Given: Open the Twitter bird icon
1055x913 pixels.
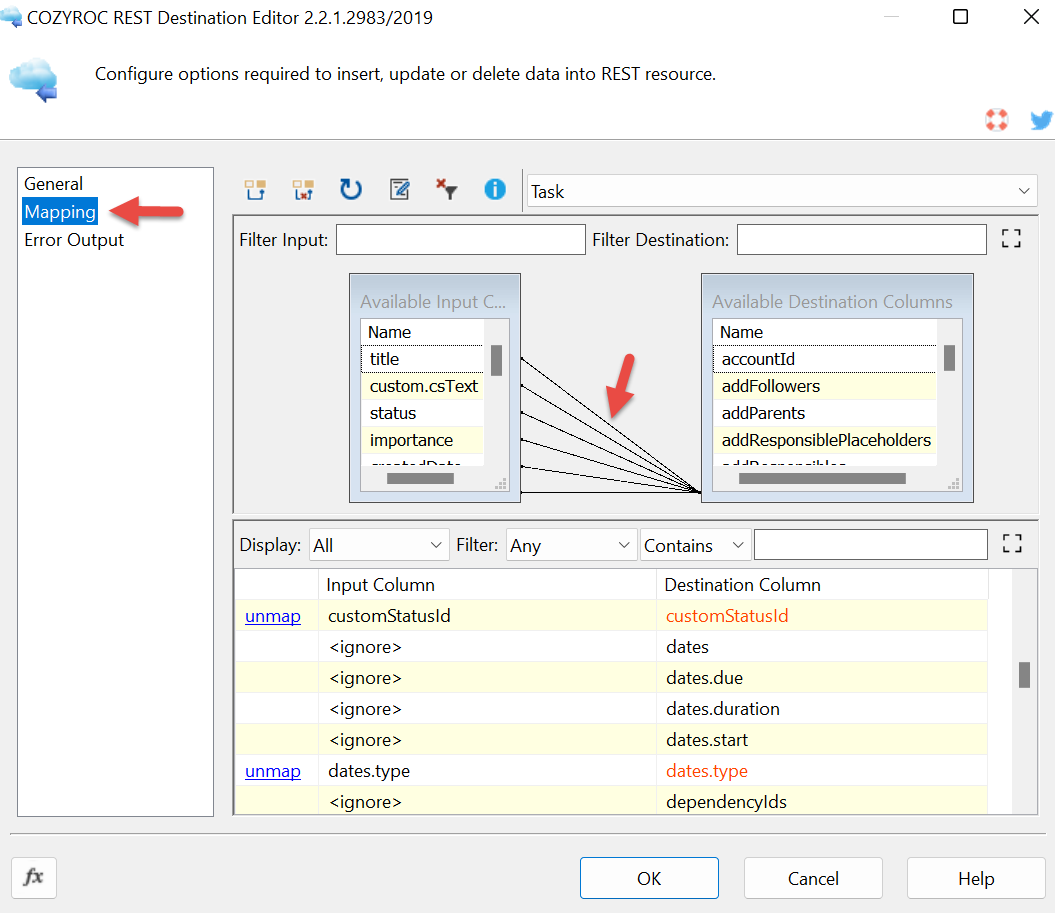Looking at the screenshot, I should click(x=1041, y=120).
